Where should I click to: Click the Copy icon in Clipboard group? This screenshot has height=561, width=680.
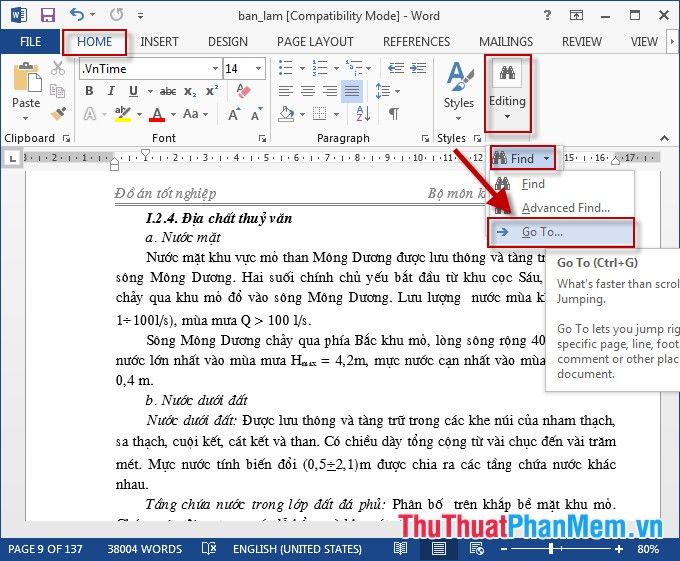(57, 91)
